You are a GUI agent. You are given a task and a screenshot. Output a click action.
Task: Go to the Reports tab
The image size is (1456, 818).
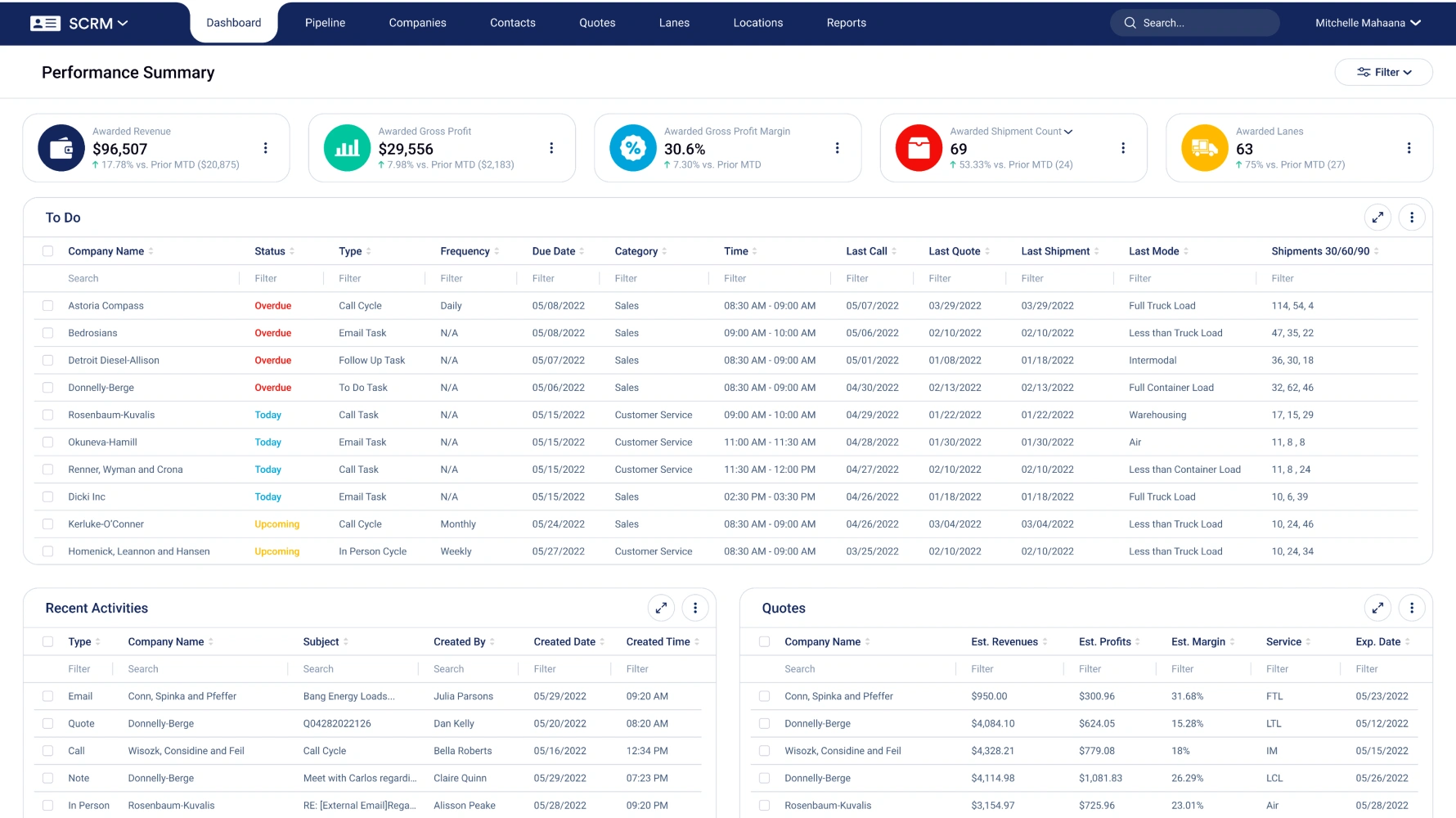pyautogui.click(x=846, y=23)
